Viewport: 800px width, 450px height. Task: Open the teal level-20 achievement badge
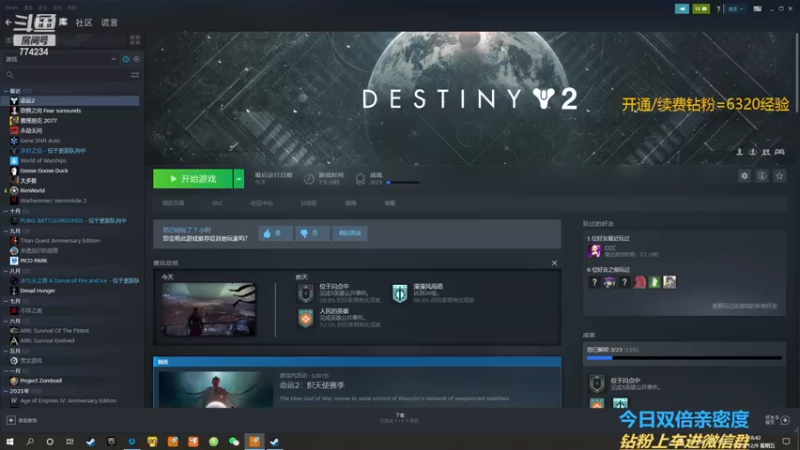tap(400, 293)
